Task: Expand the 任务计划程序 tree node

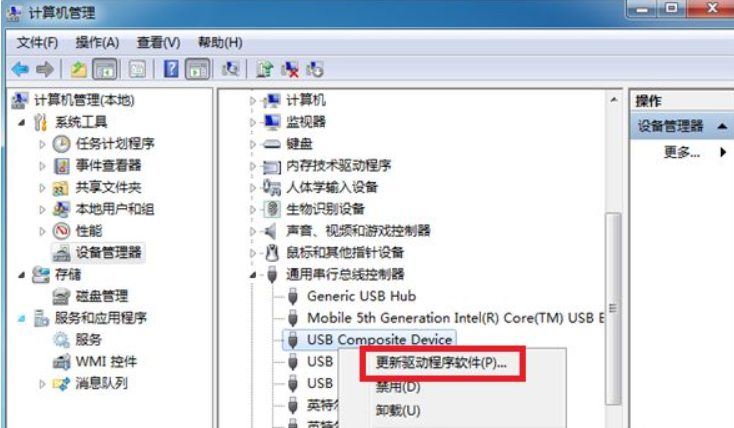Action: pyautogui.click(x=42, y=143)
